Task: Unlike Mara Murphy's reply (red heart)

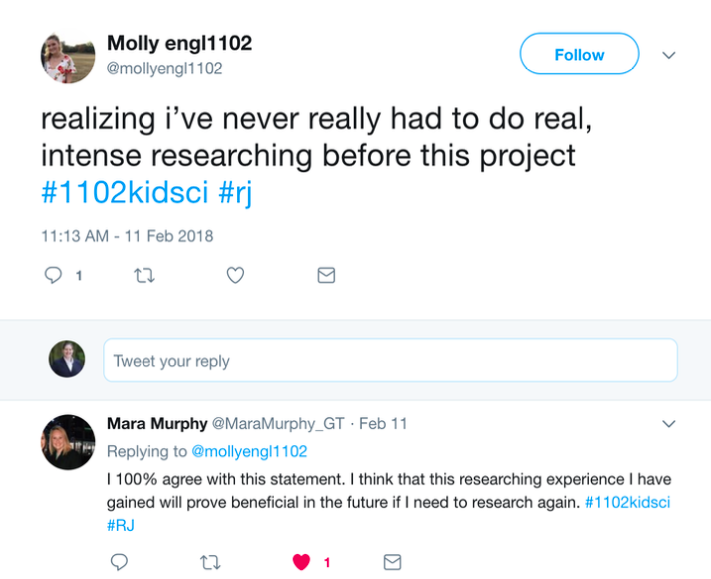Action: click(x=301, y=561)
